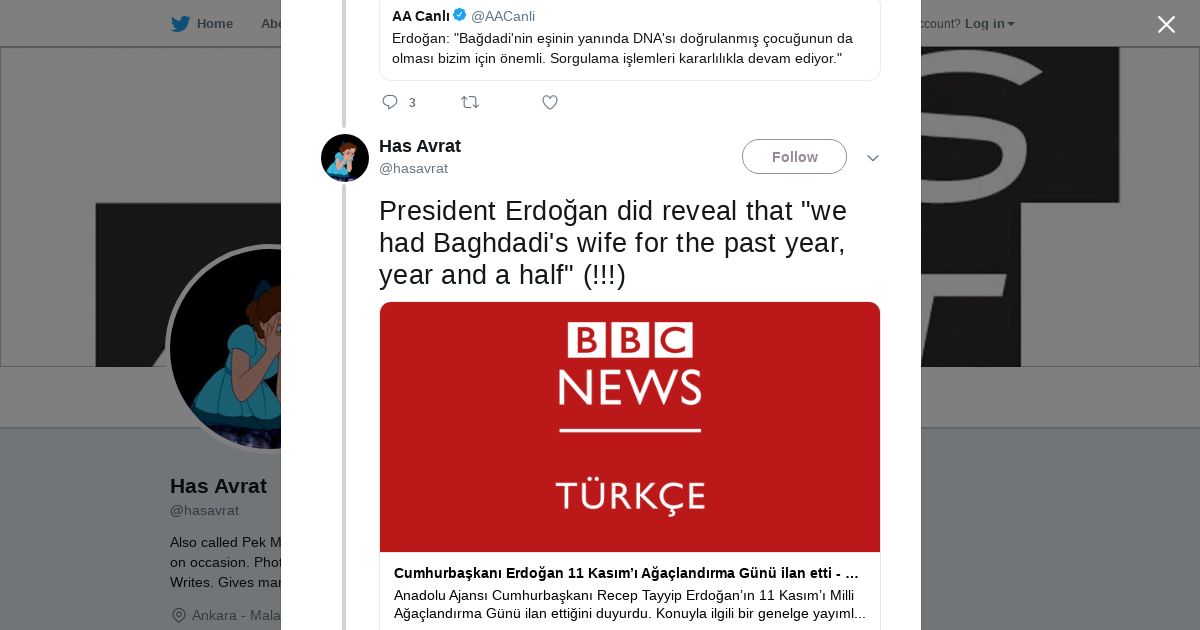1200x630 pixels.
Task: Open the Log in dropdown
Action: click(989, 24)
